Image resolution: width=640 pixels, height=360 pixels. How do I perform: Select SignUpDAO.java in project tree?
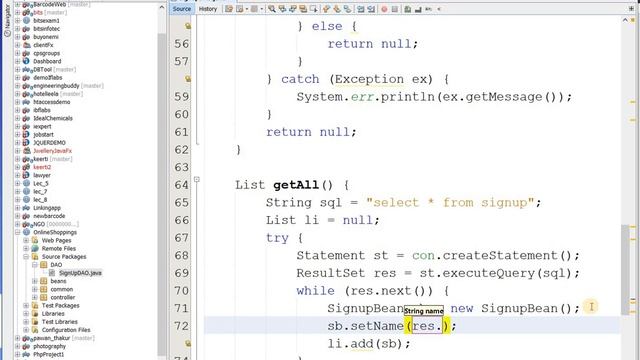80,273
